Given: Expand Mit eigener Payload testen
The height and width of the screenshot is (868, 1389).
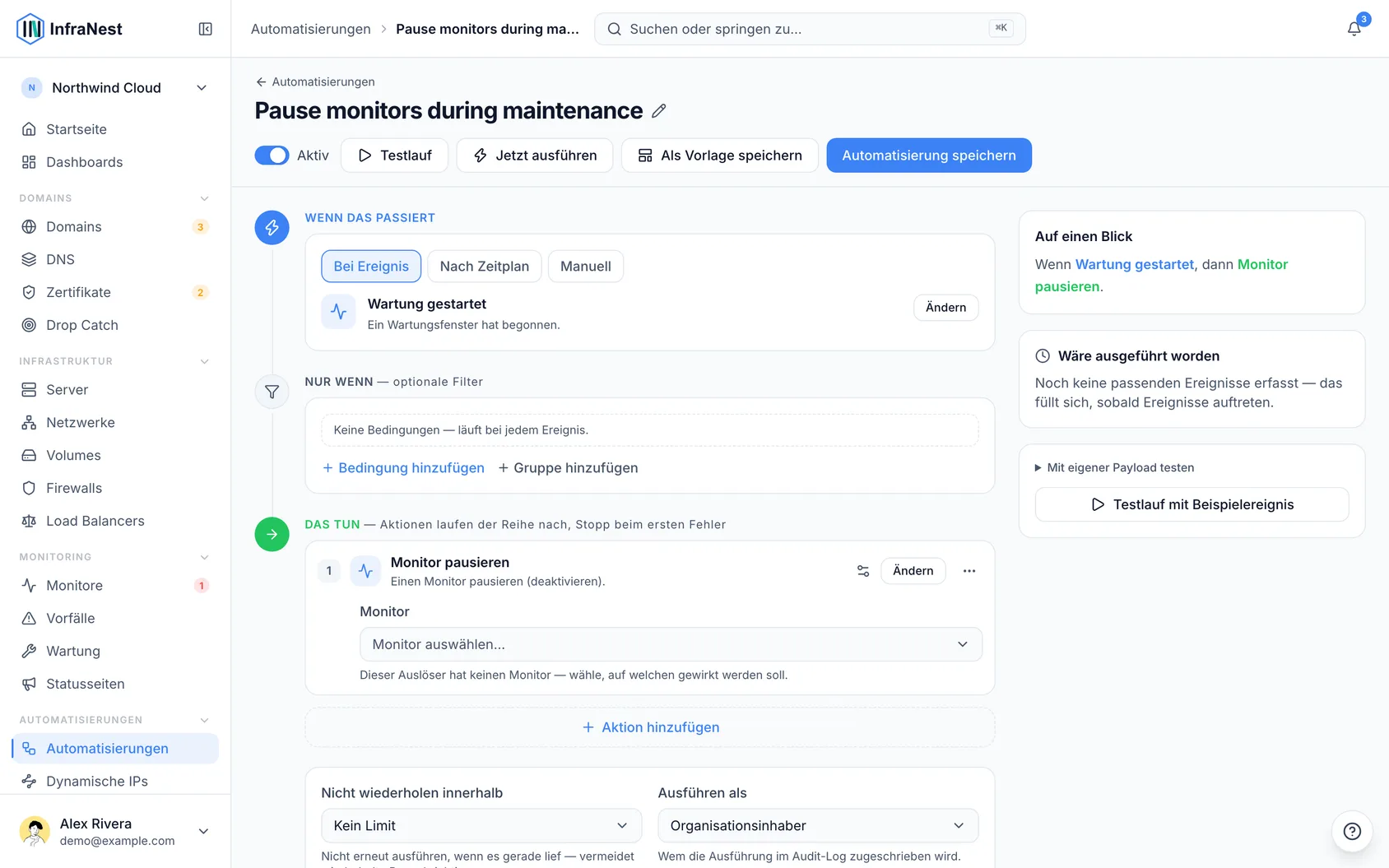Looking at the screenshot, I should (1114, 467).
